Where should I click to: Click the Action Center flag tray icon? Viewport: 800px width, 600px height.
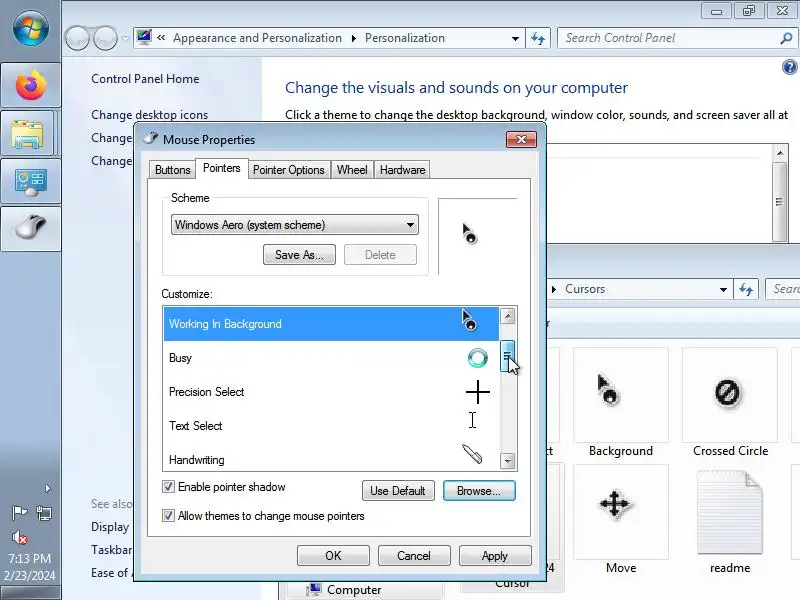19,512
